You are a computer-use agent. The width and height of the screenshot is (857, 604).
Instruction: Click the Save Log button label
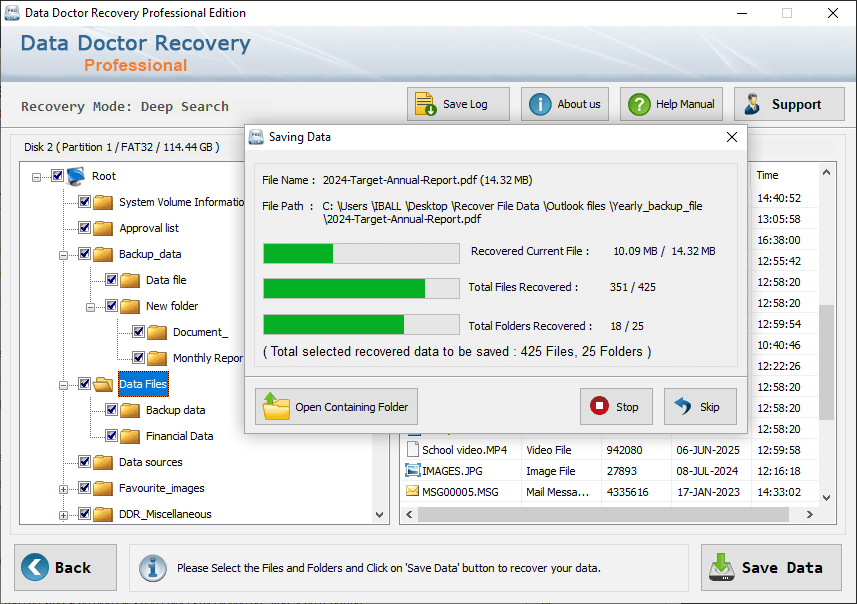coord(465,104)
